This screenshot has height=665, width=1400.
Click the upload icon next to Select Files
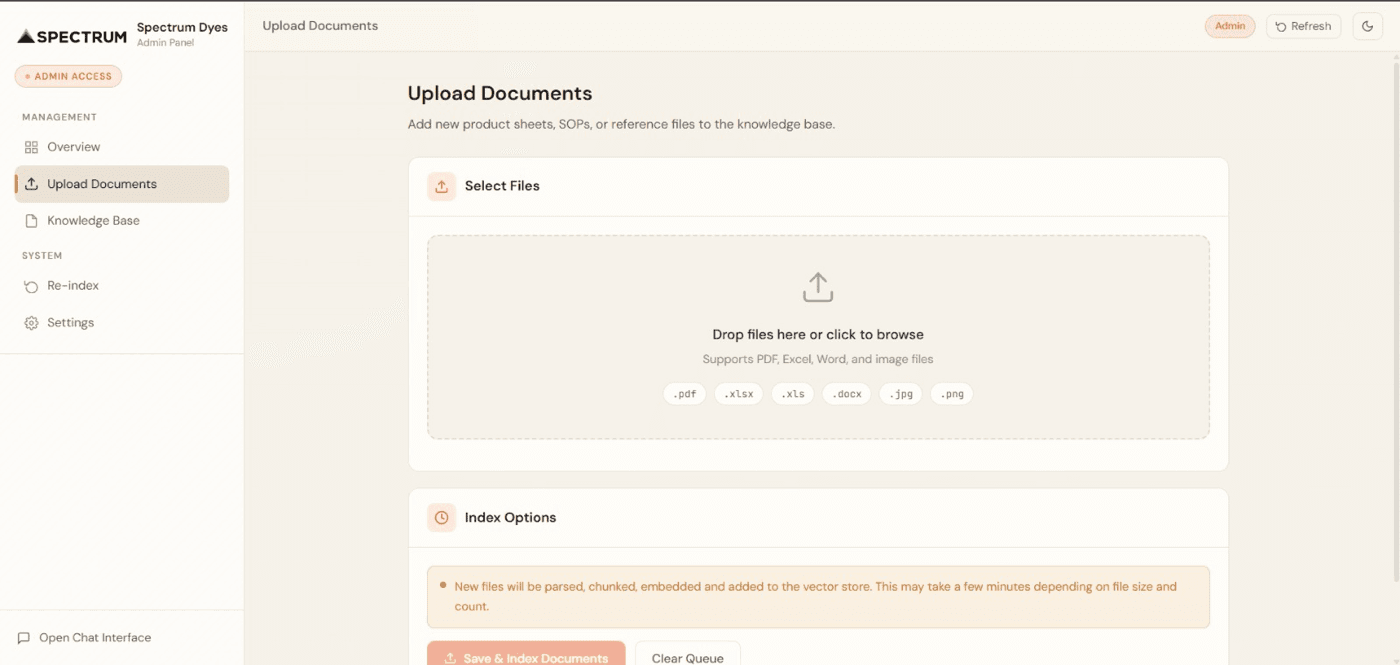441,186
